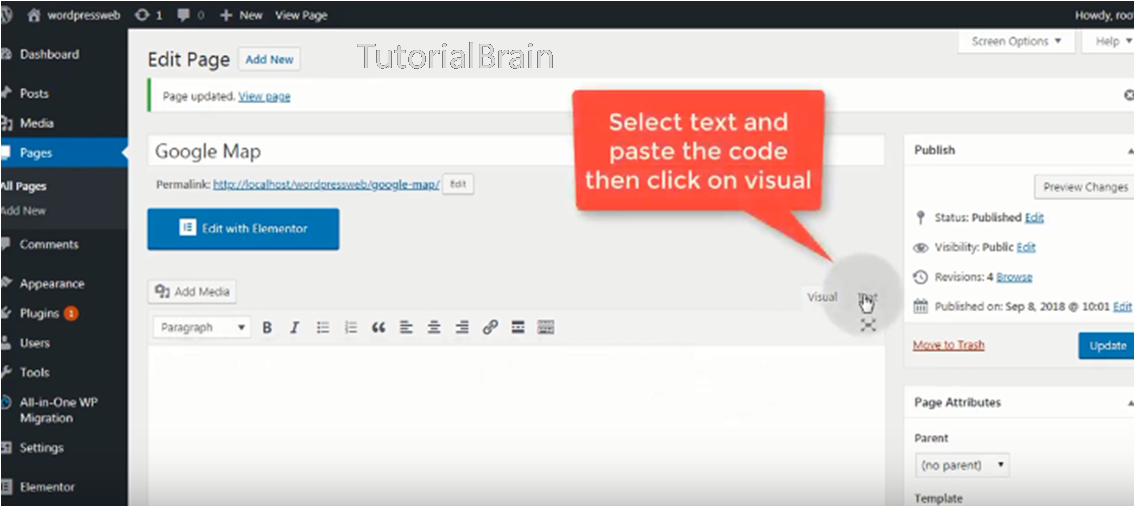The height and width of the screenshot is (507, 1135).
Task: Expand Screen Options panel
Action: coord(1016,41)
